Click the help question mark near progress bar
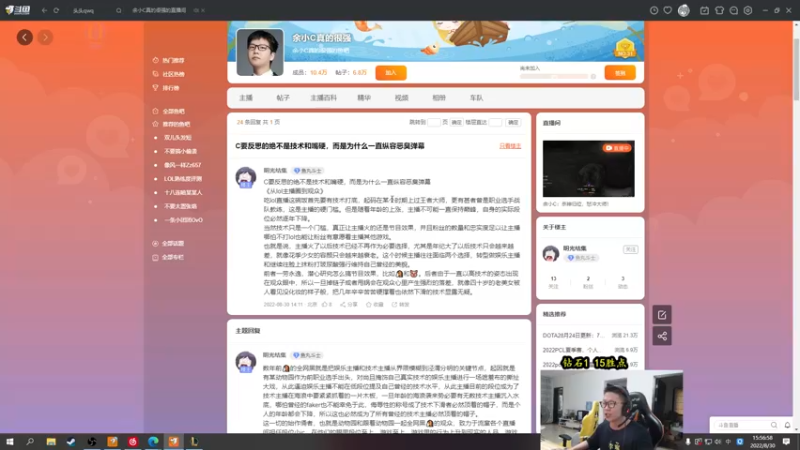 593,77
